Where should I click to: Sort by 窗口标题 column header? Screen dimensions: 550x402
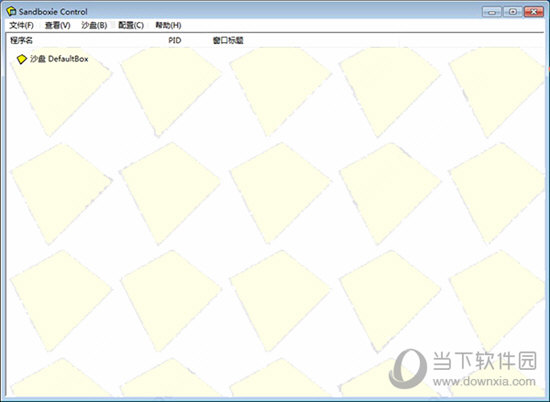(x=228, y=40)
